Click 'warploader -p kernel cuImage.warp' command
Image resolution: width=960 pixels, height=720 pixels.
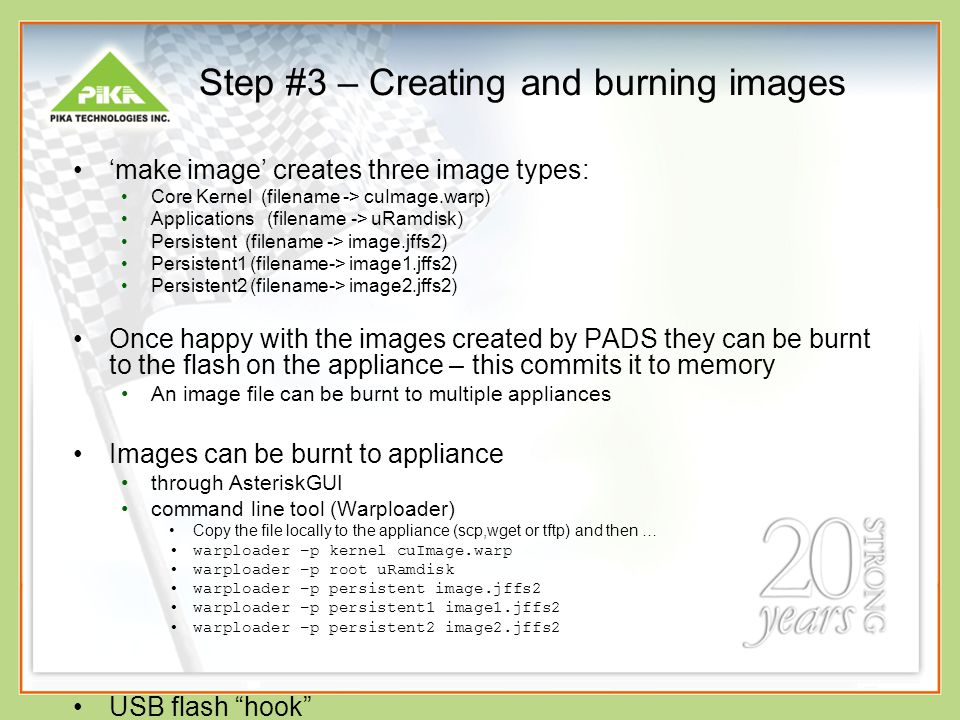[x=352, y=550]
